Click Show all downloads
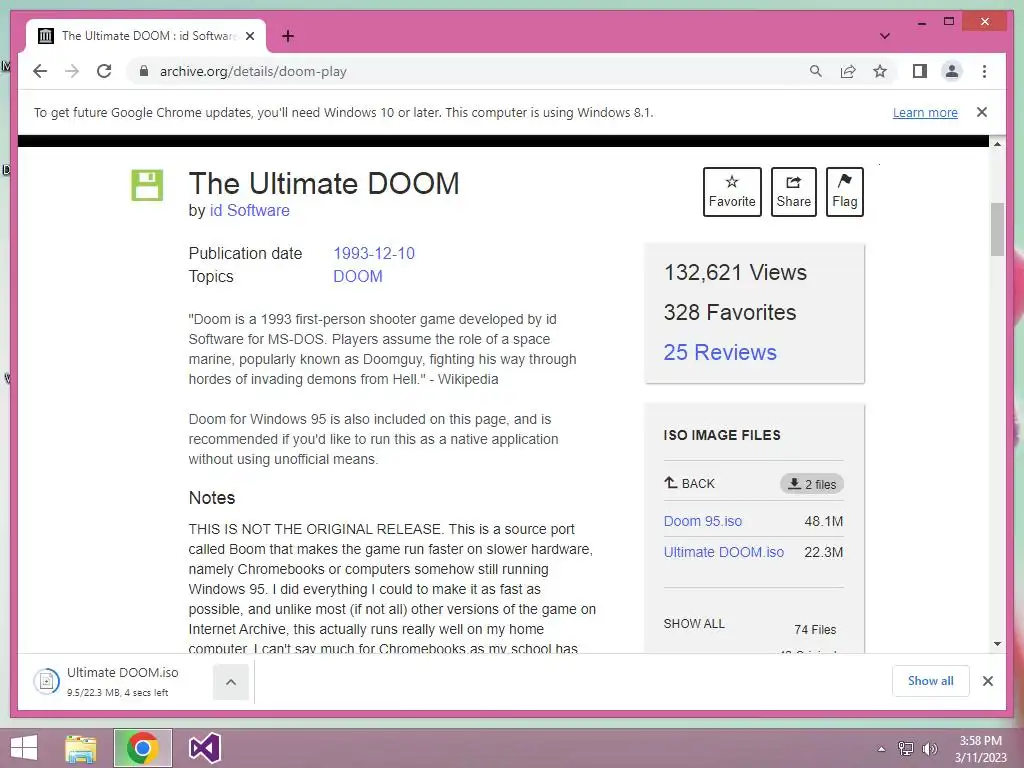Viewport: 1024px width, 768px height. (931, 681)
